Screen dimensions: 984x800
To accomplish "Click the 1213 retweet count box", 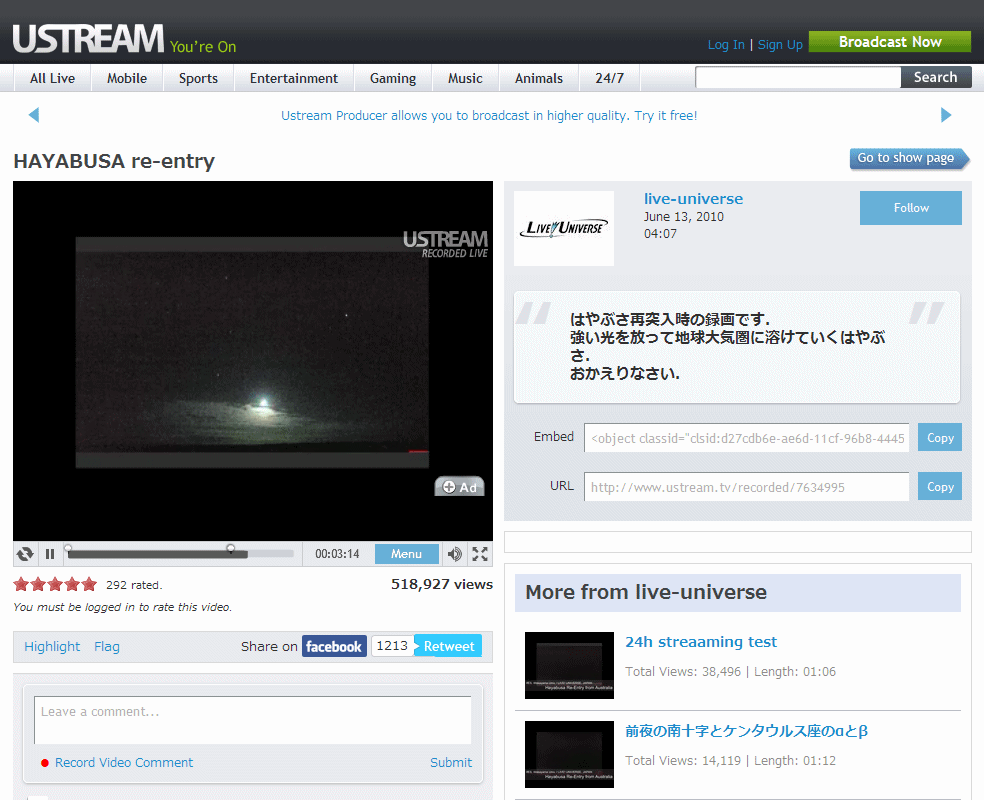I will (x=392, y=646).
